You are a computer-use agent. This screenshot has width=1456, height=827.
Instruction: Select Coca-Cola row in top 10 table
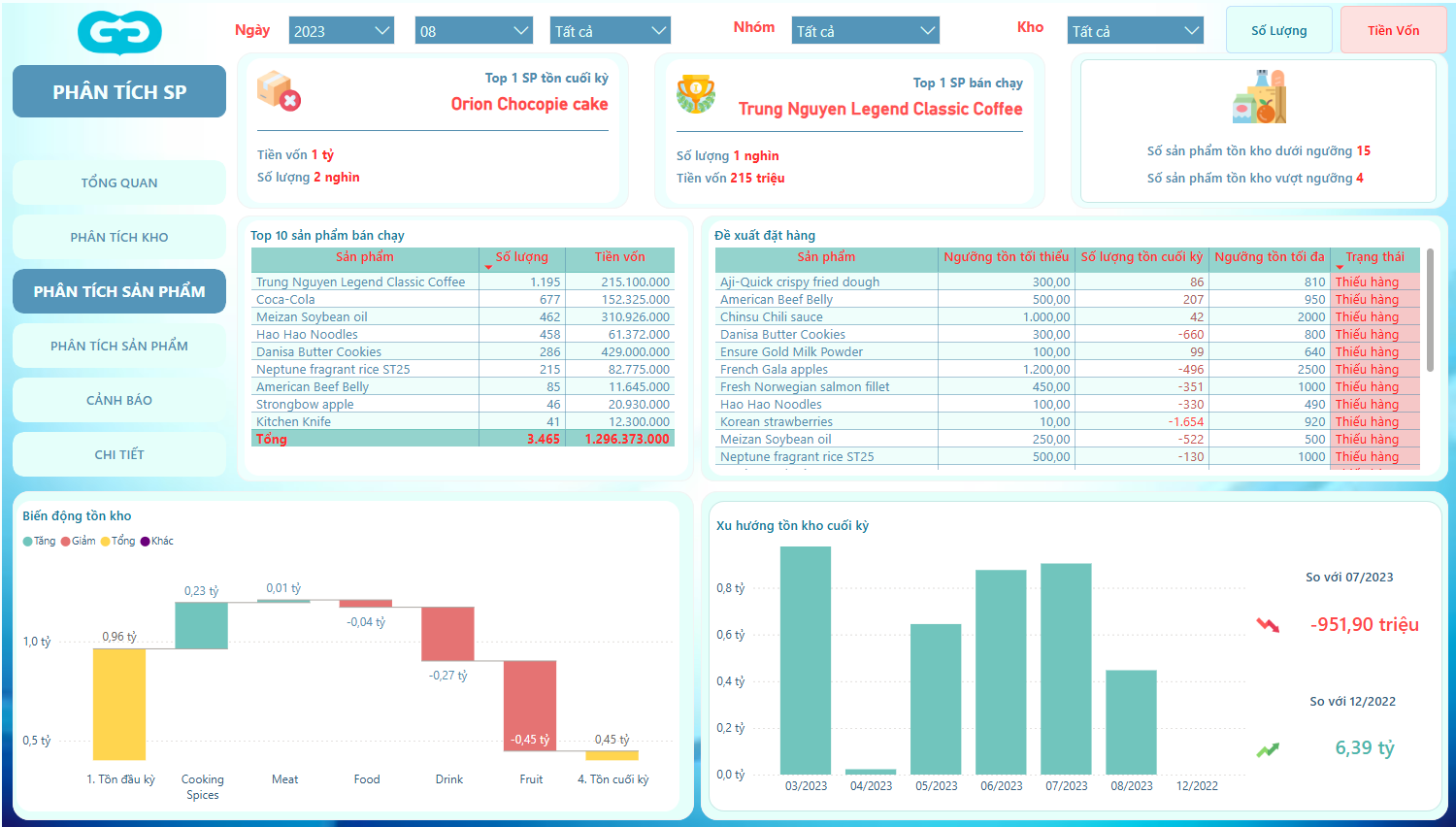click(463, 300)
